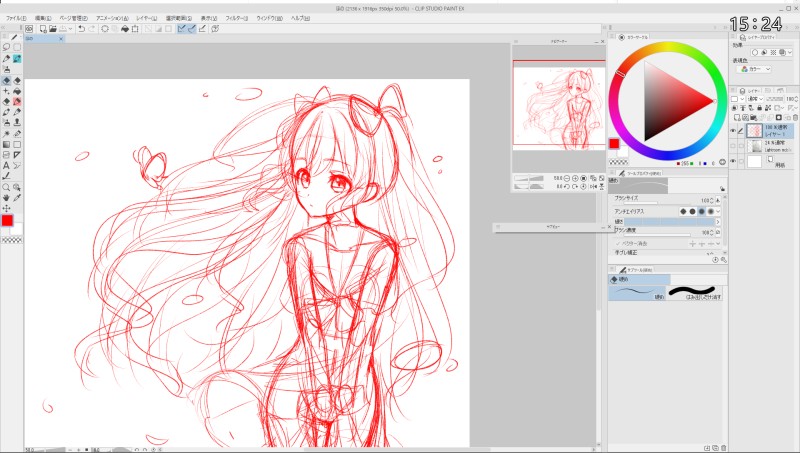
Task: Create a layer mask
Action: 779,118
